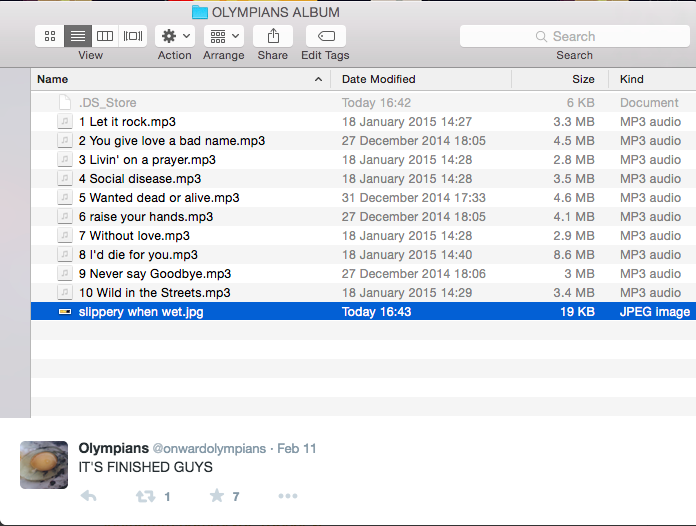696x526 pixels.
Task: Select list view button in toolbar
Action: (78, 36)
